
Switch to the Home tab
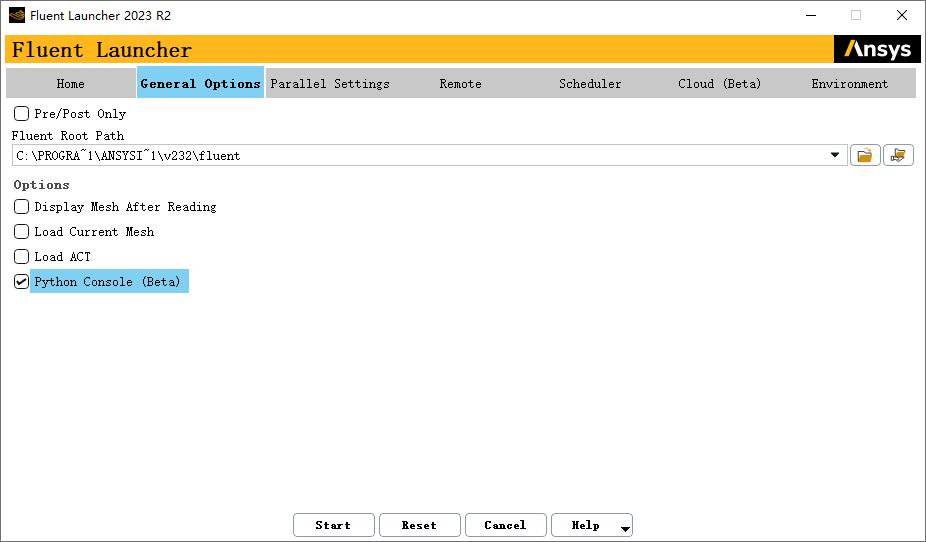[x=71, y=83]
